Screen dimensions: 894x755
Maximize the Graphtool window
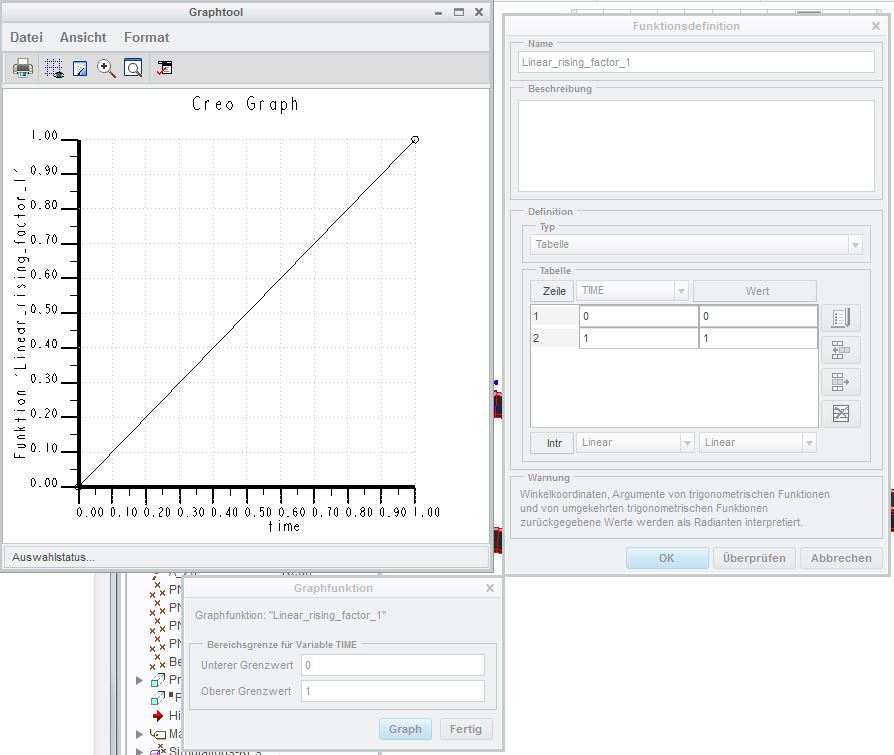click(x=459, y=12)
